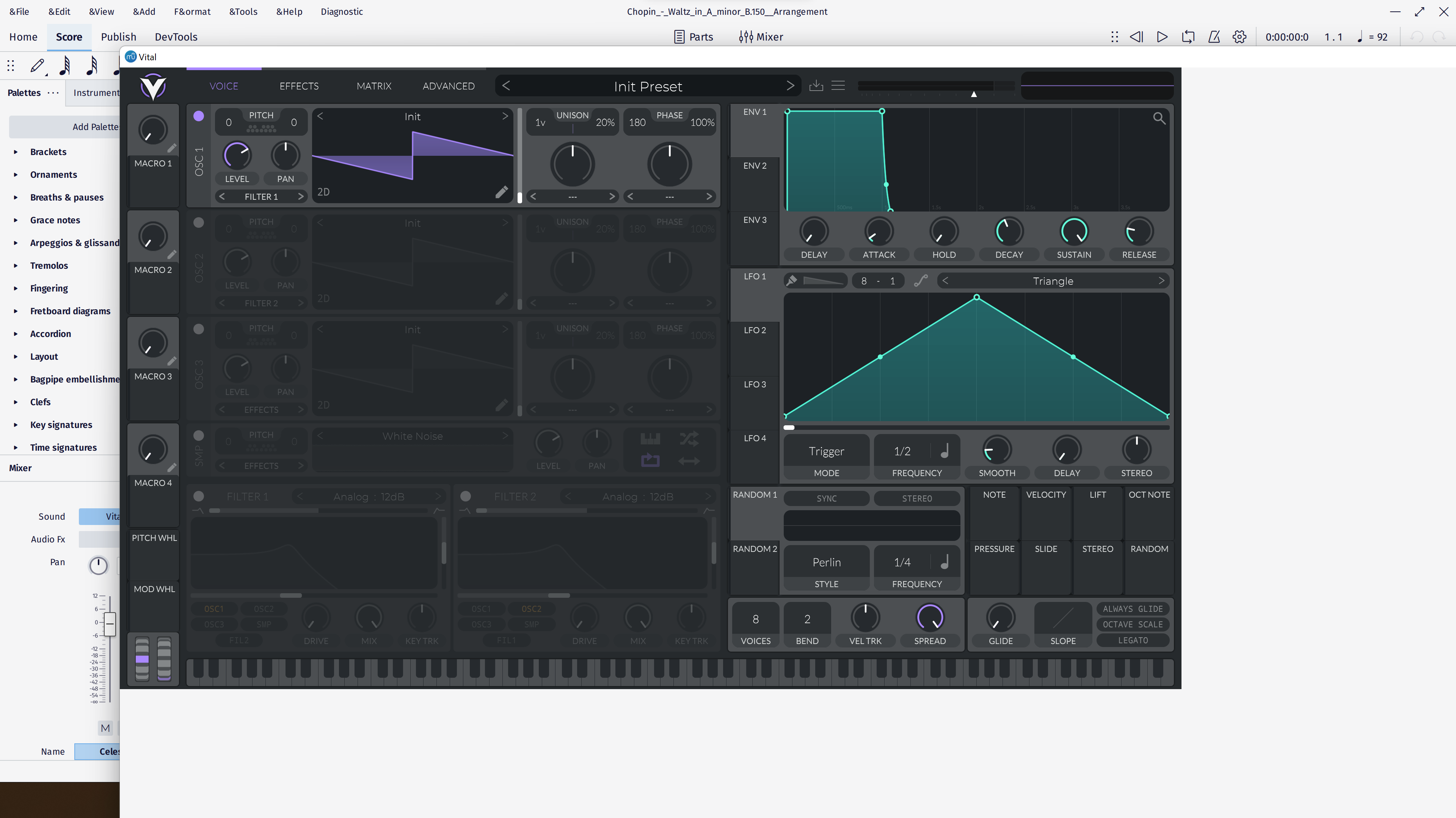Activate LEGATO mode
The image size is (1456, 818).
click(1133, 640)
